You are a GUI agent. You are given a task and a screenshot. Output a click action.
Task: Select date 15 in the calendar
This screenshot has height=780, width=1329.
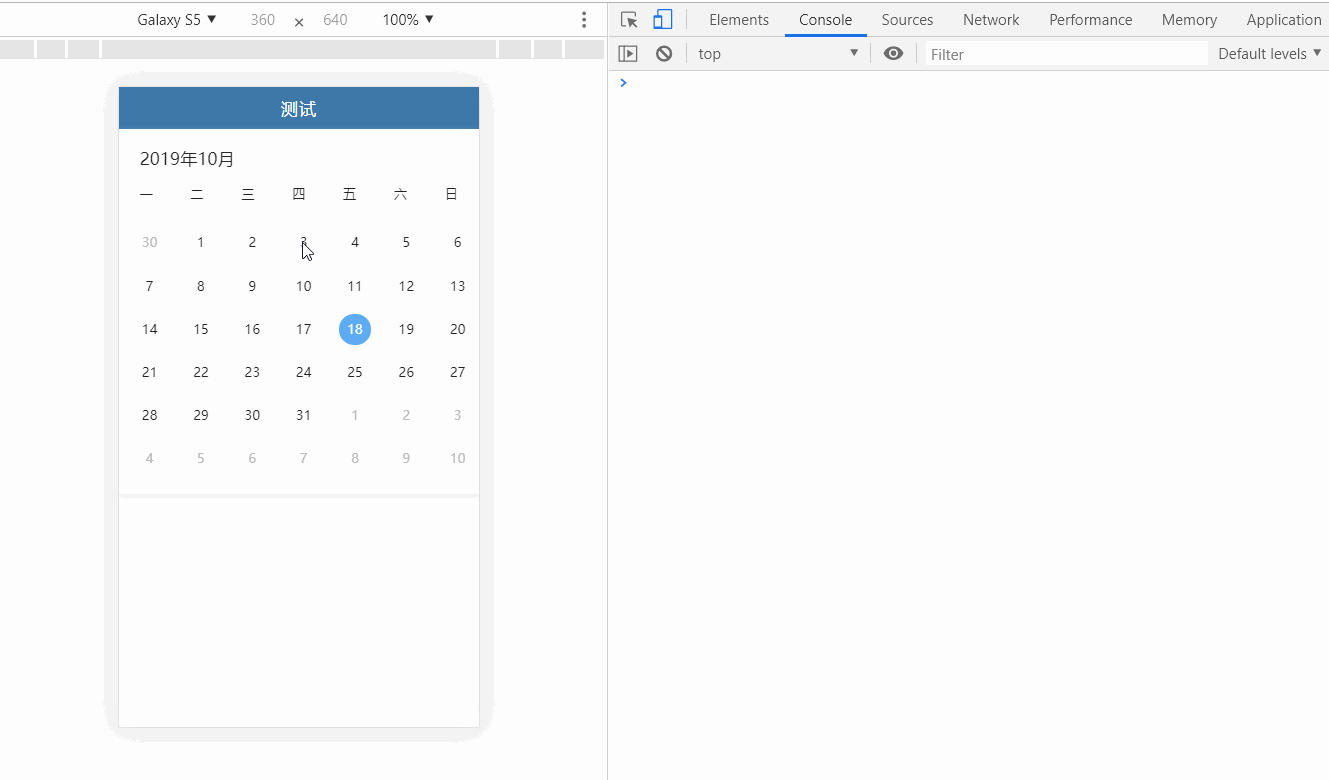click(x=201, y=329)
